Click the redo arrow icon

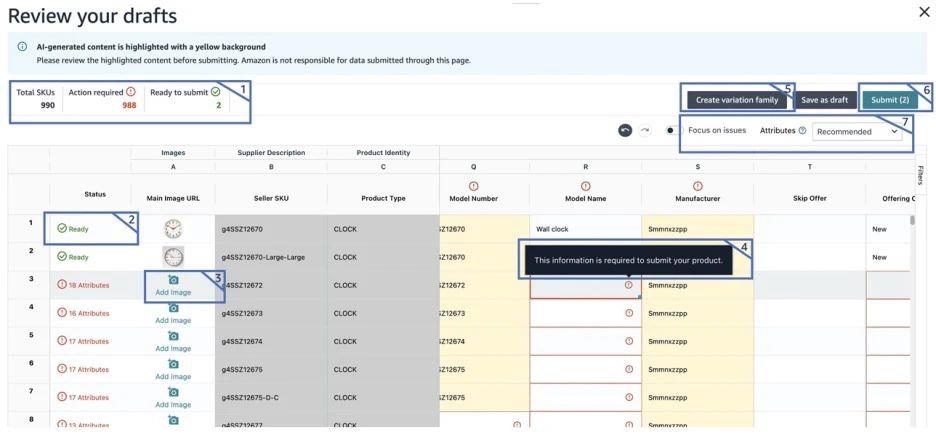[x=645, y=131]
